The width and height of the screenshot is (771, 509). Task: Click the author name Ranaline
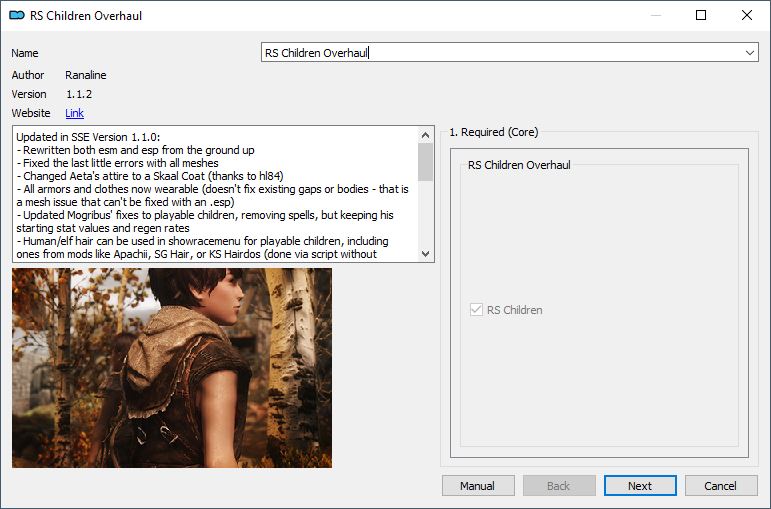click(86, 75)
